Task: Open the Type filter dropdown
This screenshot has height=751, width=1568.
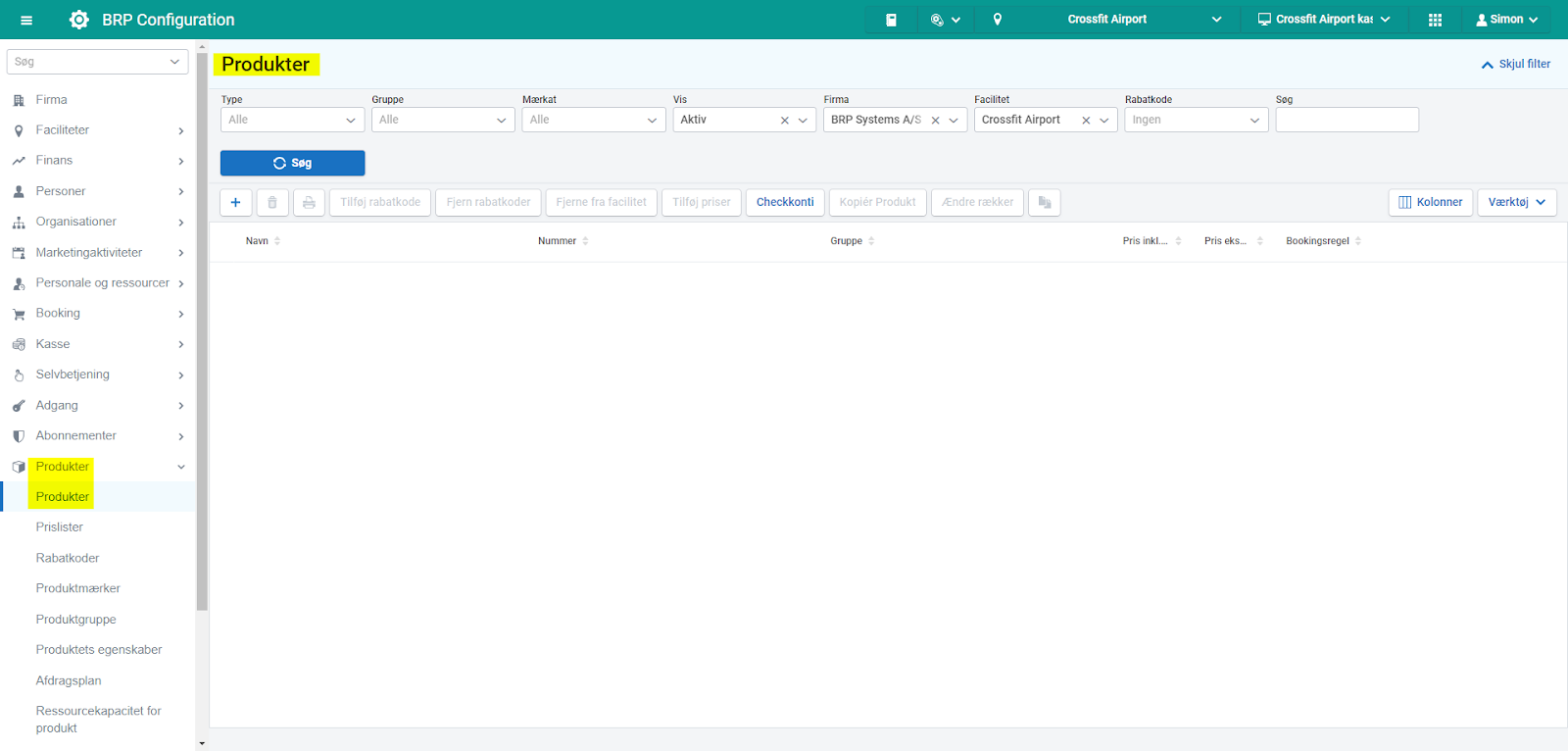Action: click(x=292, y=120)
